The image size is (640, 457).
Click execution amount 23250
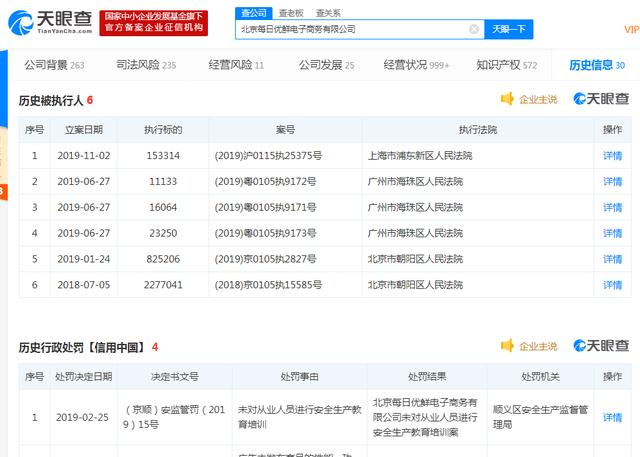pyautogui.click(x=163, y=233)
